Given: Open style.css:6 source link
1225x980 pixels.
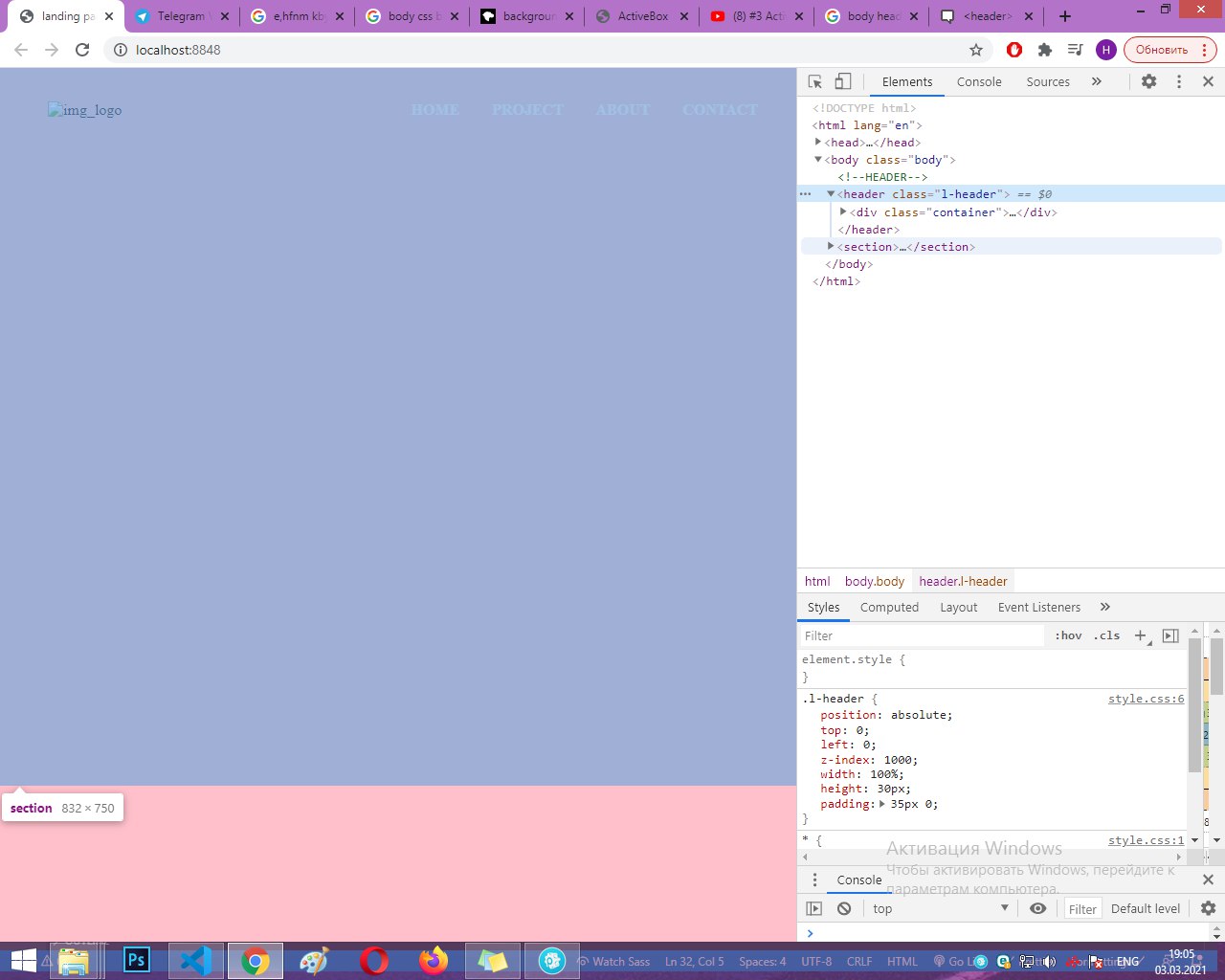Looking at the screenshot, I should (1146, 699).
